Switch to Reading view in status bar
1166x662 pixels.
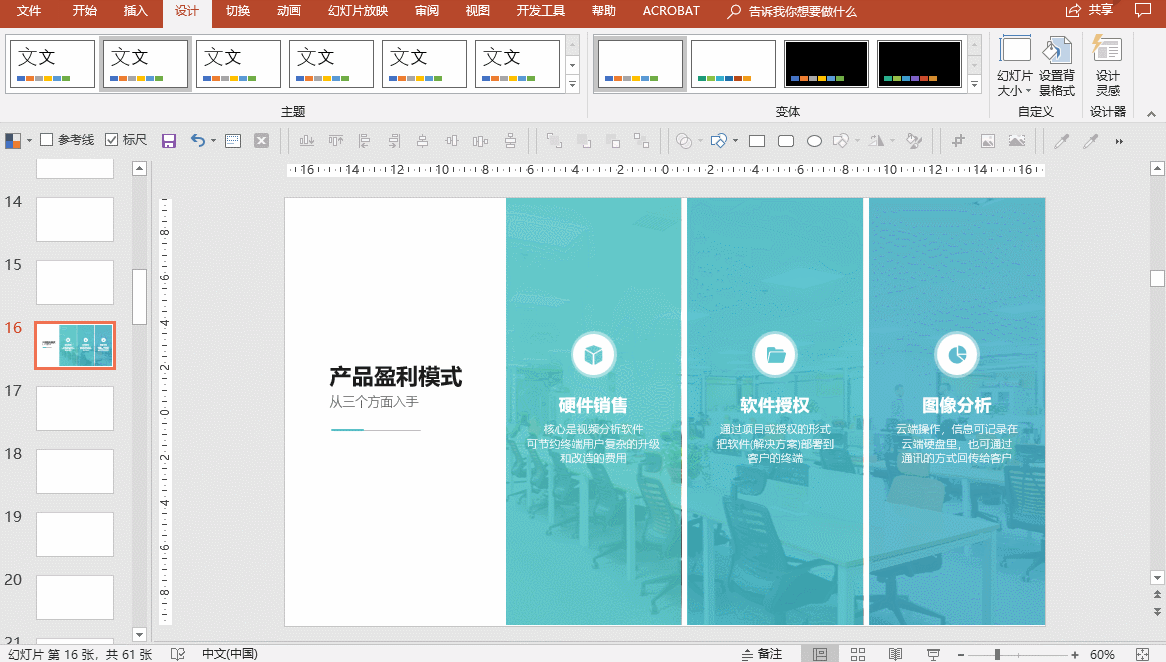894,654
